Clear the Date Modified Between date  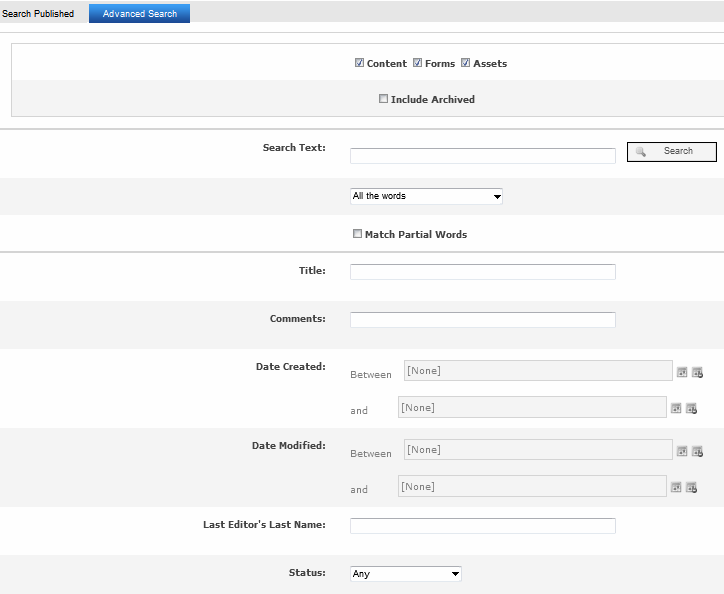pos(697,451)
